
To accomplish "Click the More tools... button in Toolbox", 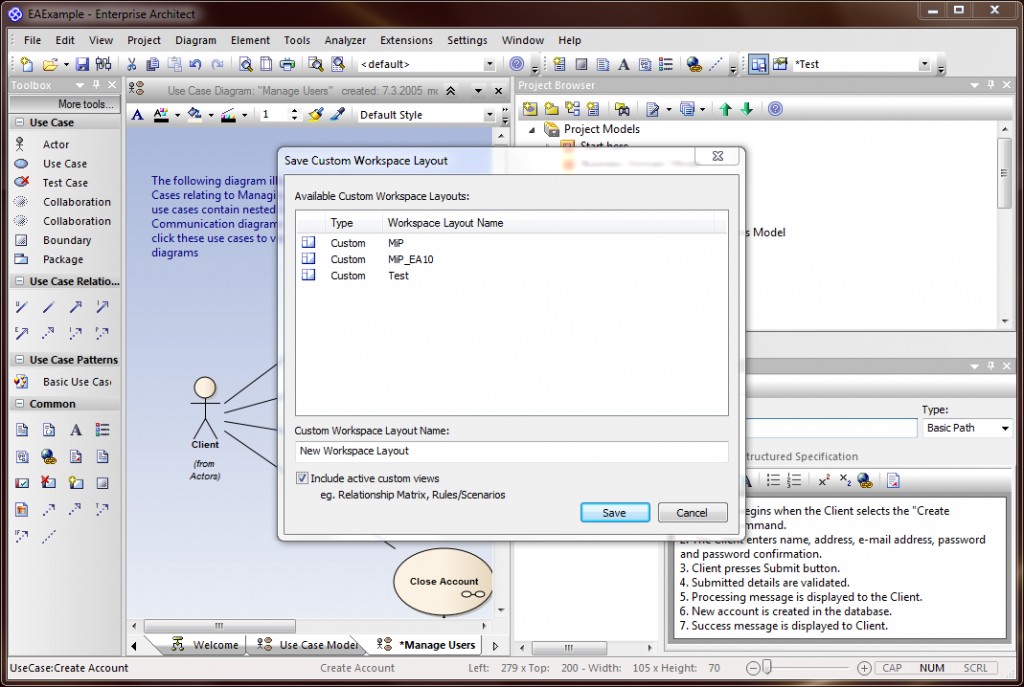I will point(65,104).
